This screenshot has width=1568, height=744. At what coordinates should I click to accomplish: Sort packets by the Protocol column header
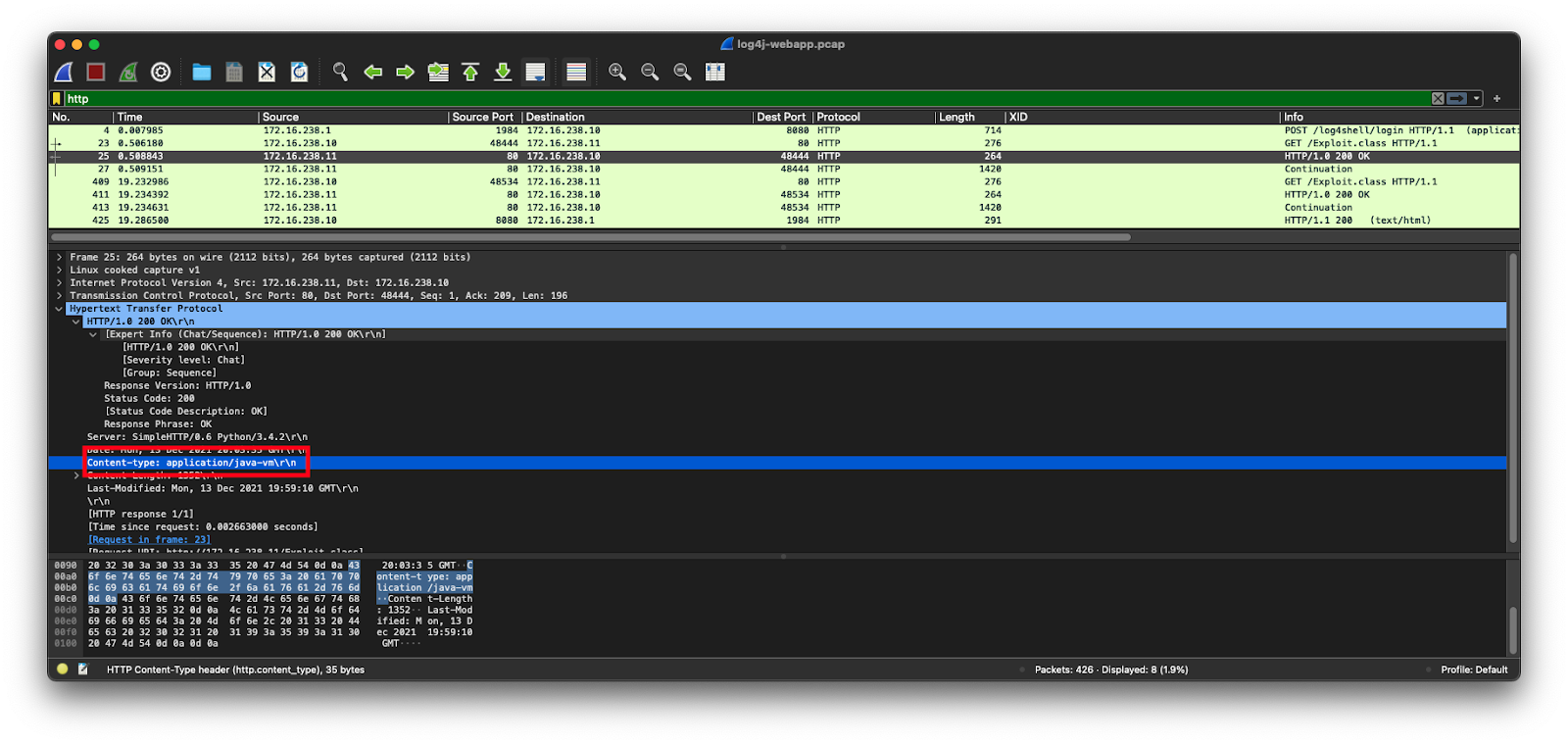point(839,117)
